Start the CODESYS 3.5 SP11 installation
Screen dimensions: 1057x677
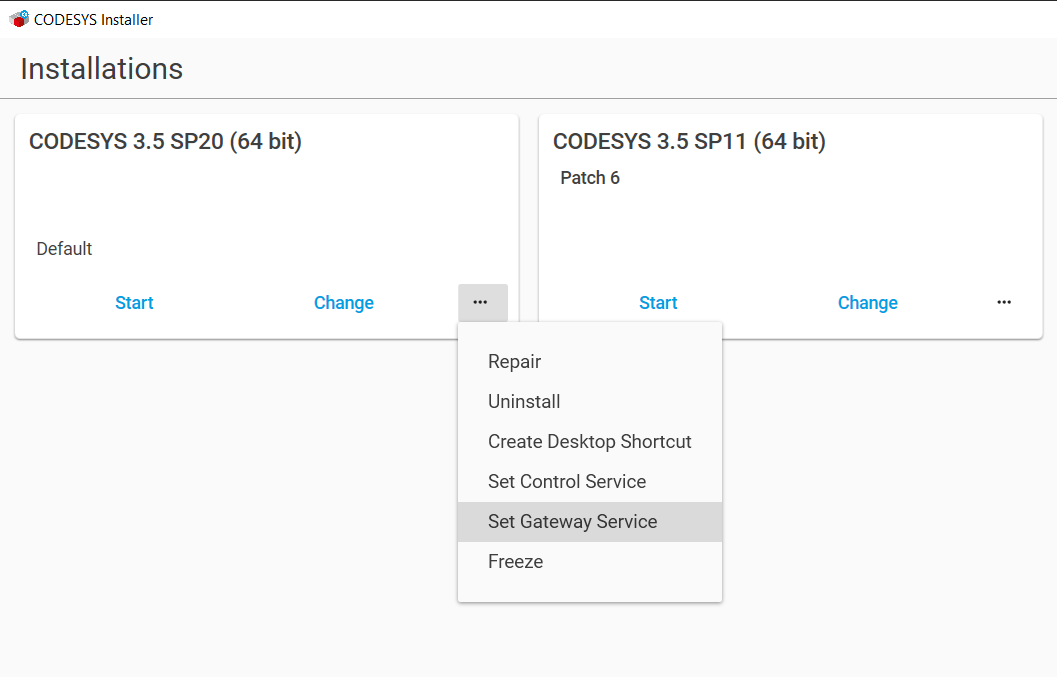(658, 302)
